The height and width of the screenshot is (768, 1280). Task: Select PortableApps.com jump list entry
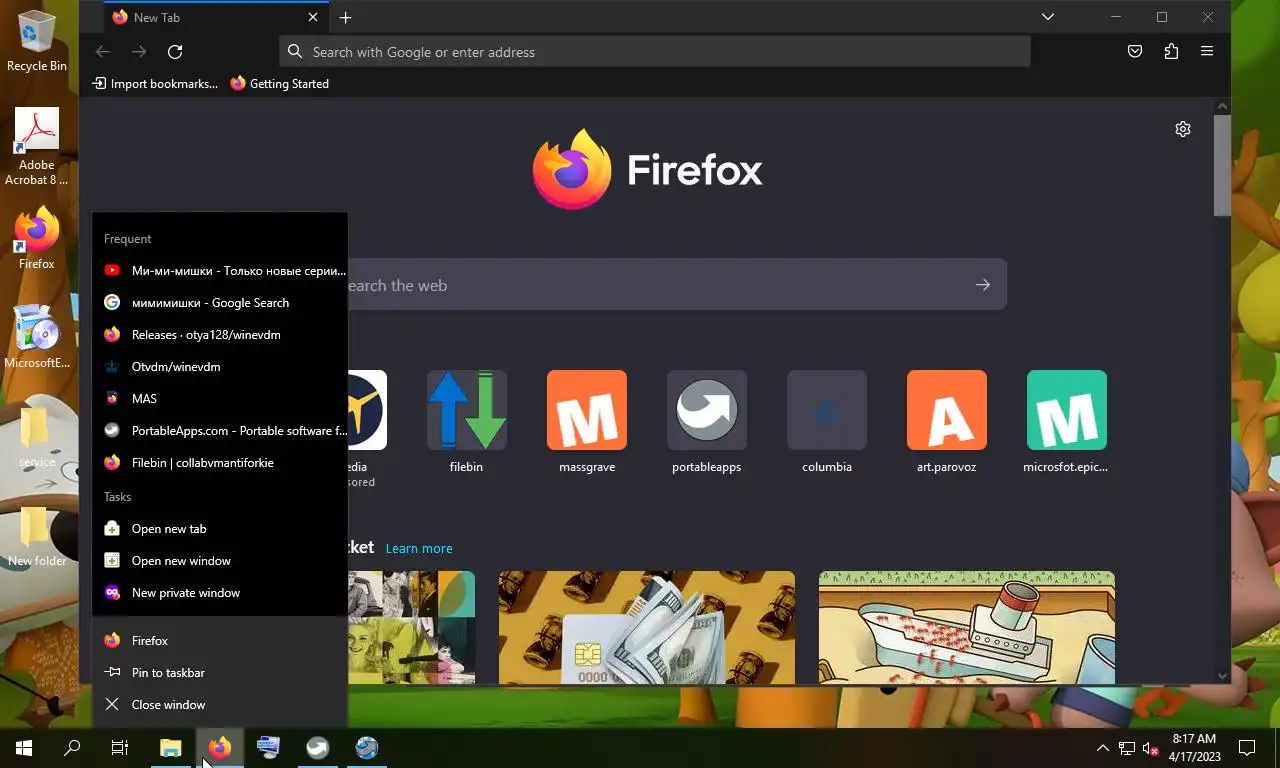pos(220,430)
